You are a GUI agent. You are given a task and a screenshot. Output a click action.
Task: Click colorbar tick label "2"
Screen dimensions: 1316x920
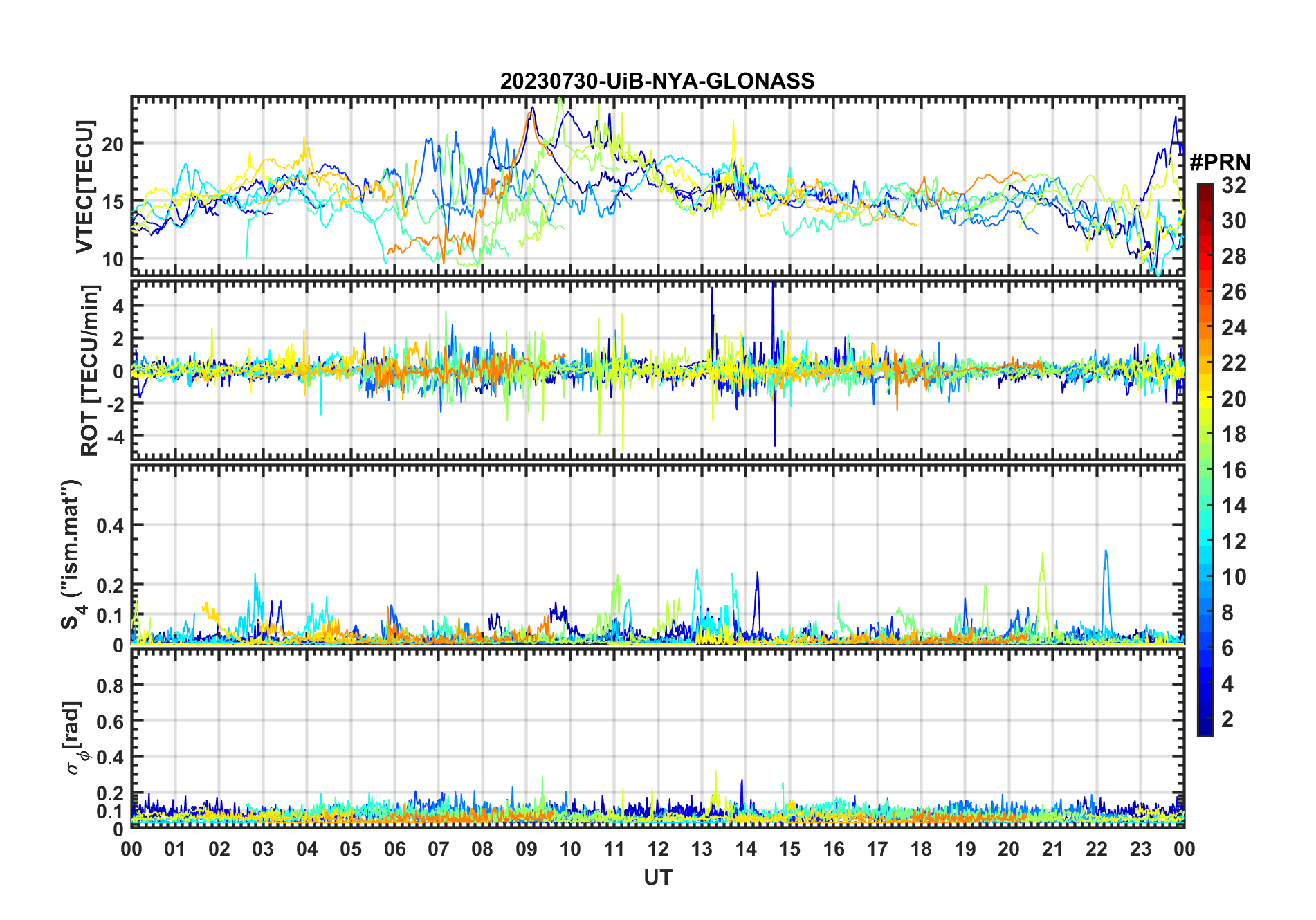(x=1227, y=719)
